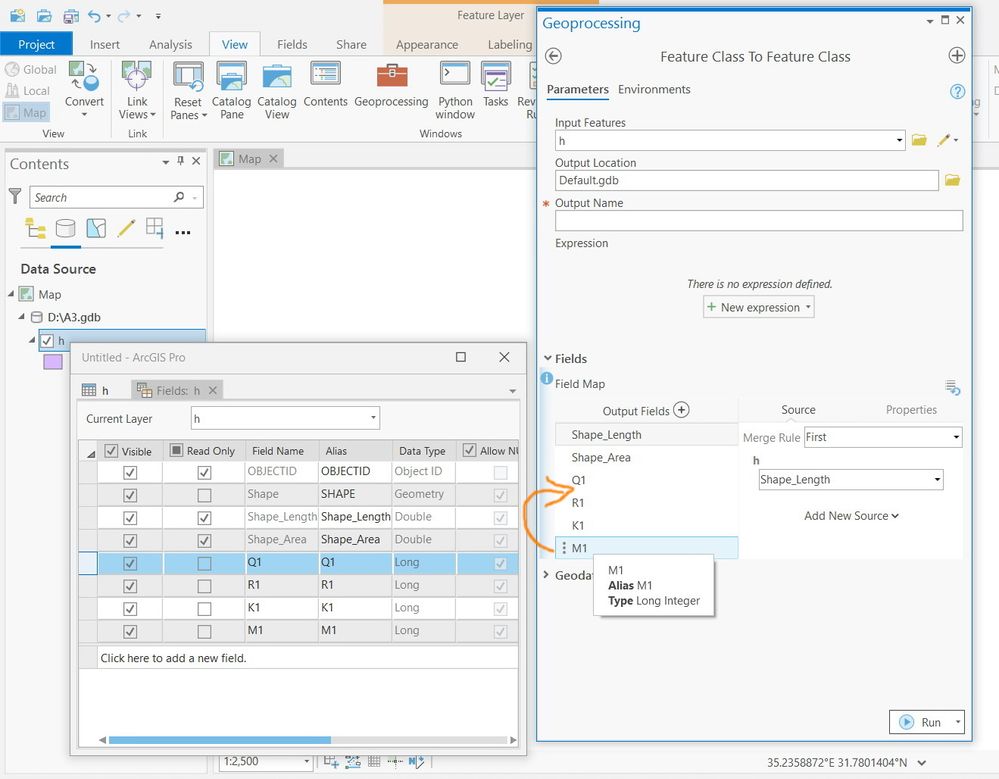Viewport: 999px width, 779px height.
Task: Browse for Output Location folder
Action: [952, 180]
